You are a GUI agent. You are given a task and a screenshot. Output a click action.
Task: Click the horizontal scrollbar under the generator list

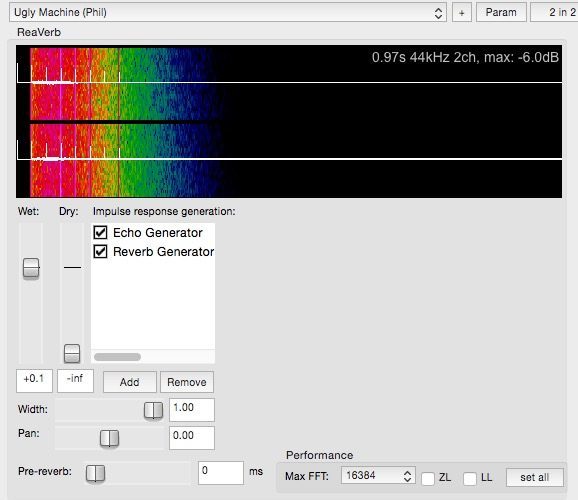coord(117,357)
